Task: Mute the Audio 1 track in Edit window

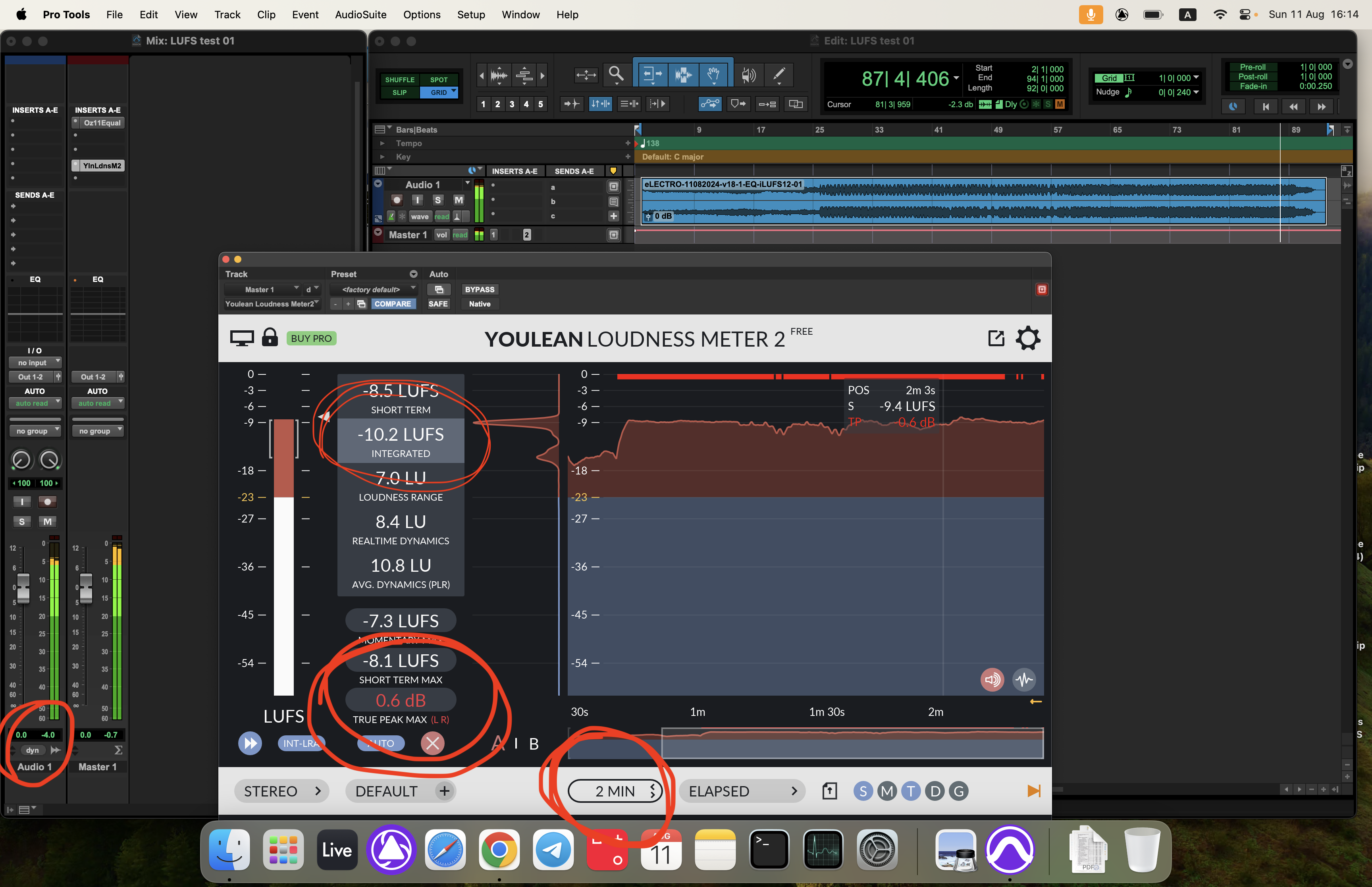Action: point(458,200)
